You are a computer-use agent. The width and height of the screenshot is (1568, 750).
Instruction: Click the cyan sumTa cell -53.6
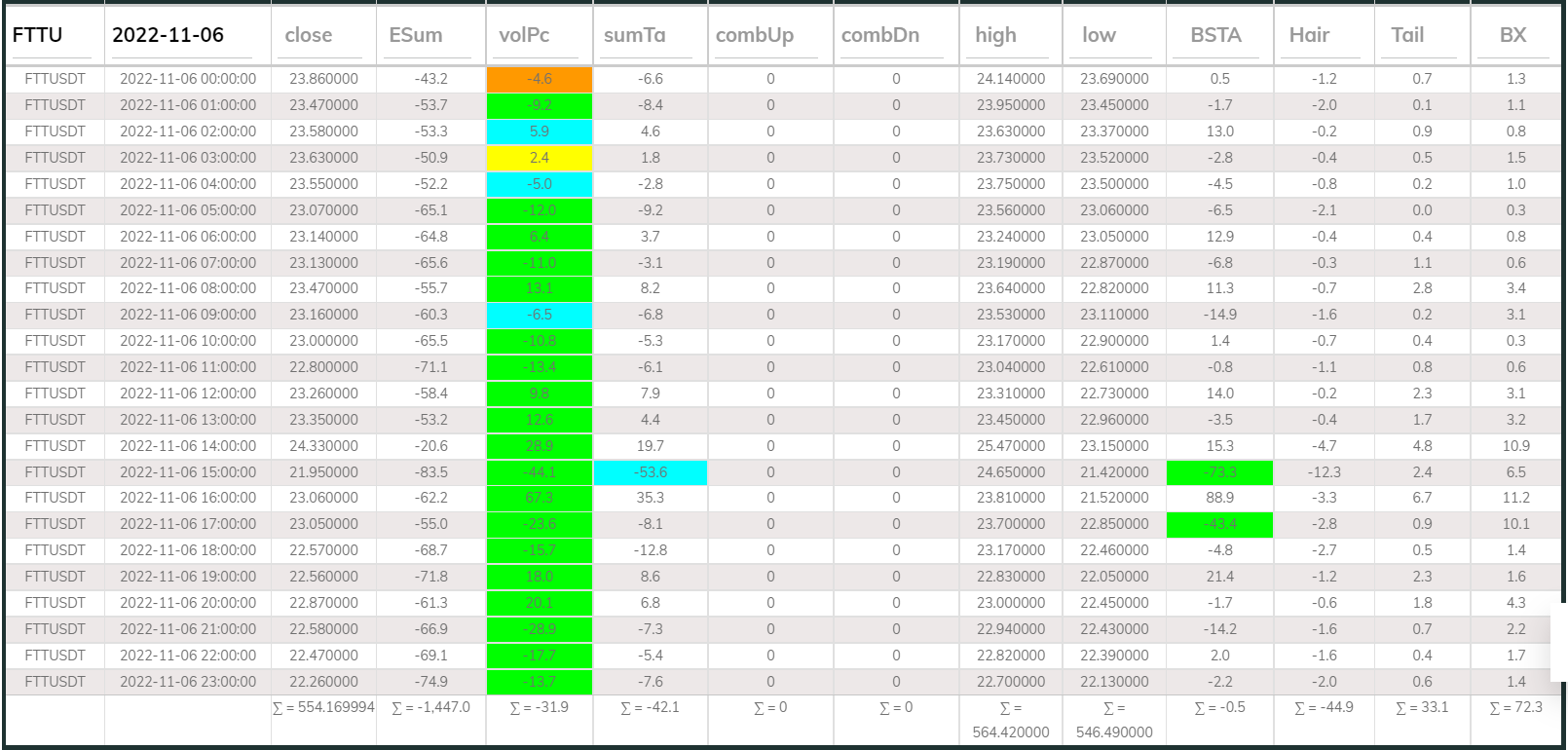[x=651, y=472]
